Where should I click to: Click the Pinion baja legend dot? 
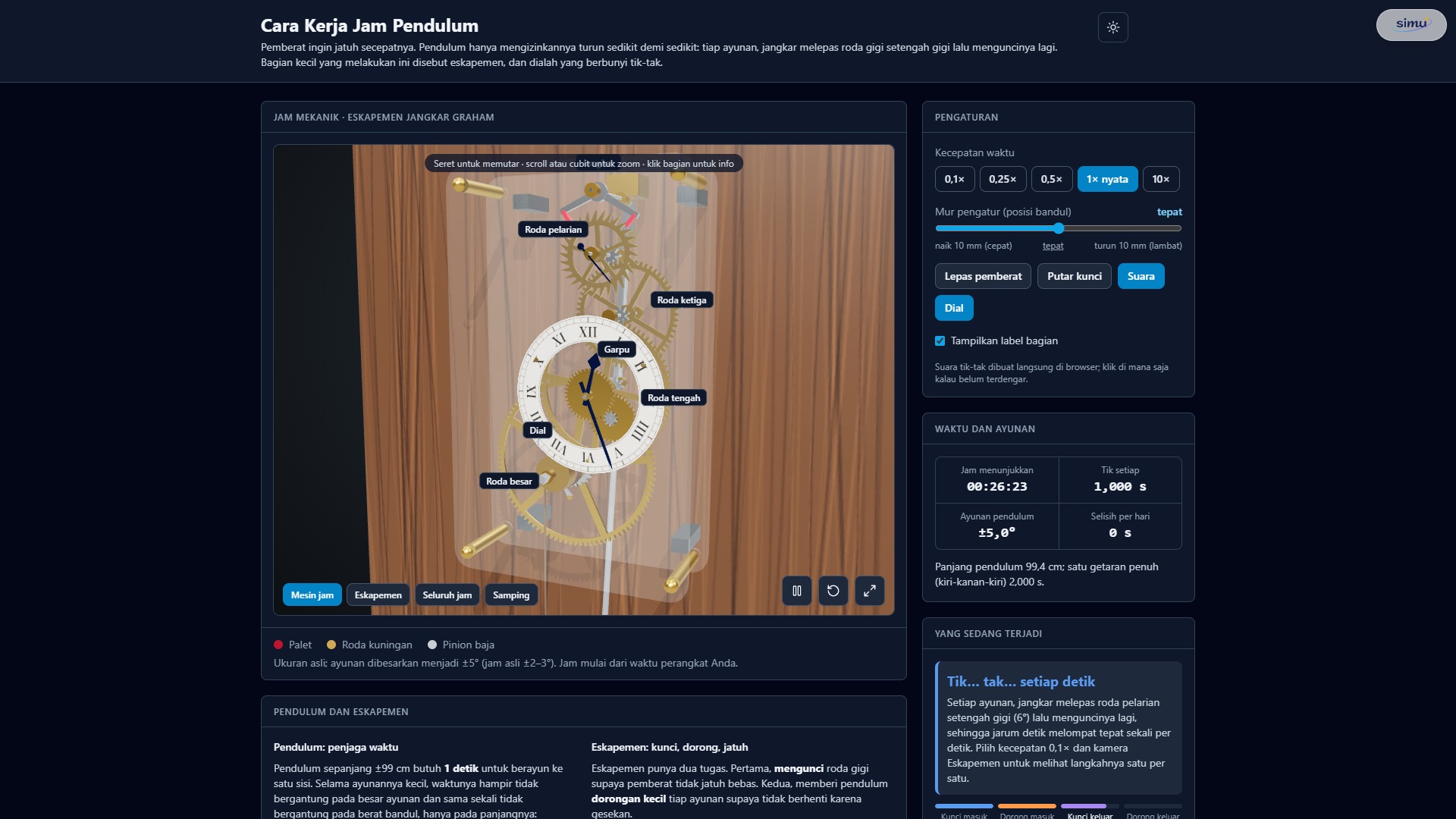[x=432, y=645]
